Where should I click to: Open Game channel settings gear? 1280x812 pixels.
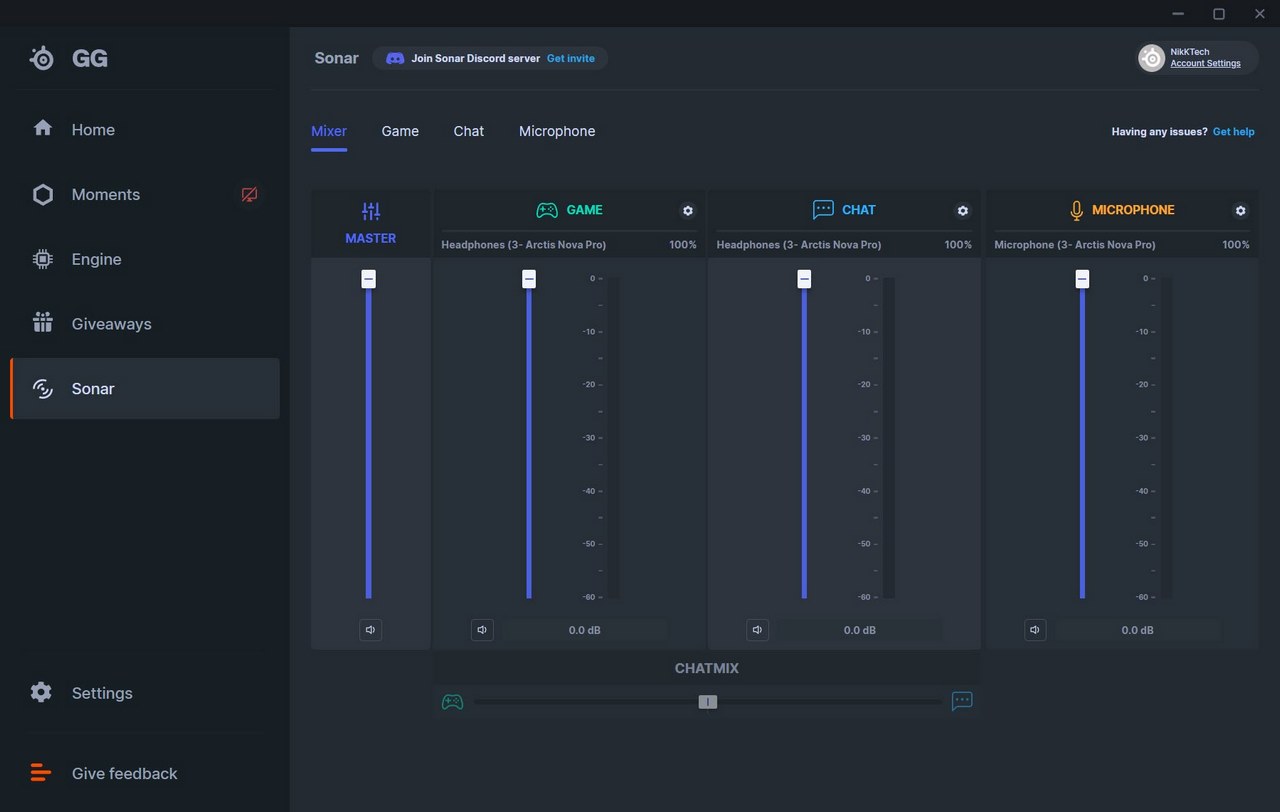pyautogui.click(x=687, y=211)
